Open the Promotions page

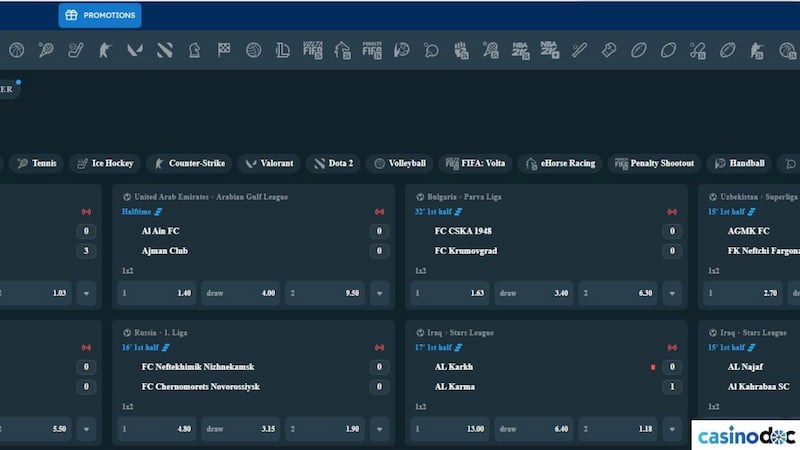coord(100,15)
